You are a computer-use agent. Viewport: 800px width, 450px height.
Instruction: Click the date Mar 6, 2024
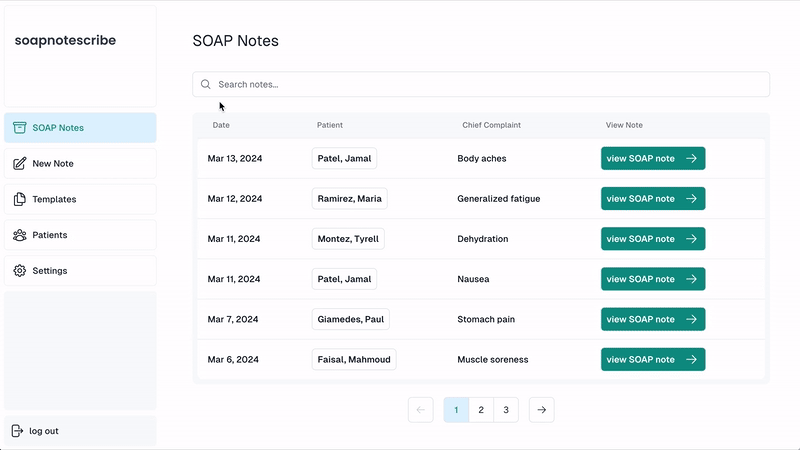(x=233, y=359)
